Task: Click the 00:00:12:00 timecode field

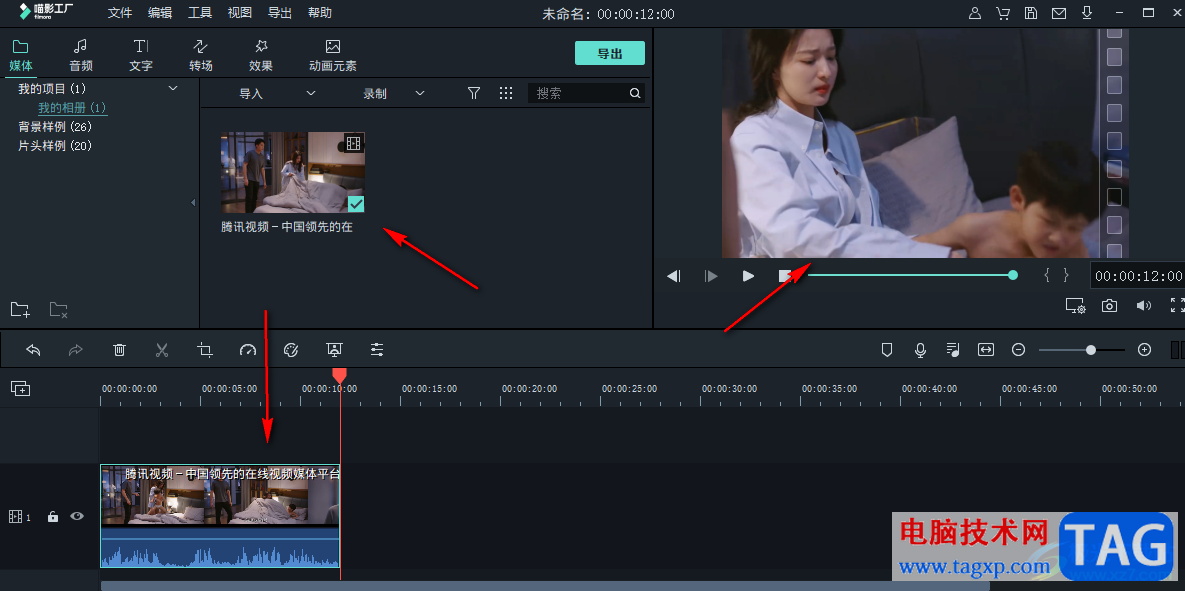Action: click(x=1137, y=275)
